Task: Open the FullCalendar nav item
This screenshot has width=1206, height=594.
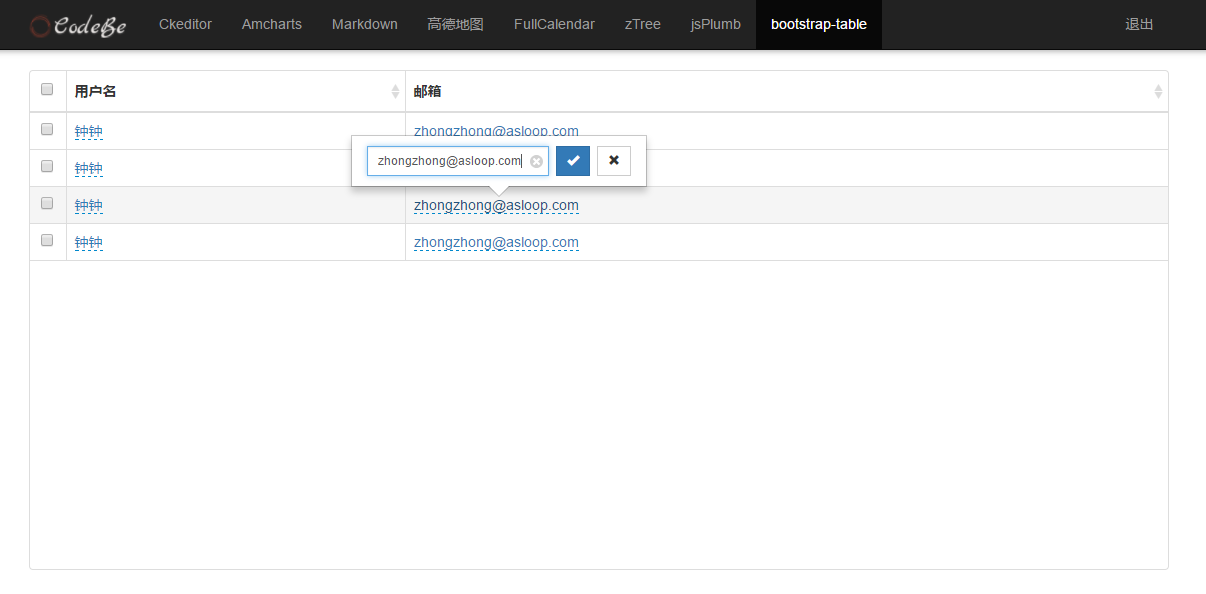Action: (554, 24)
